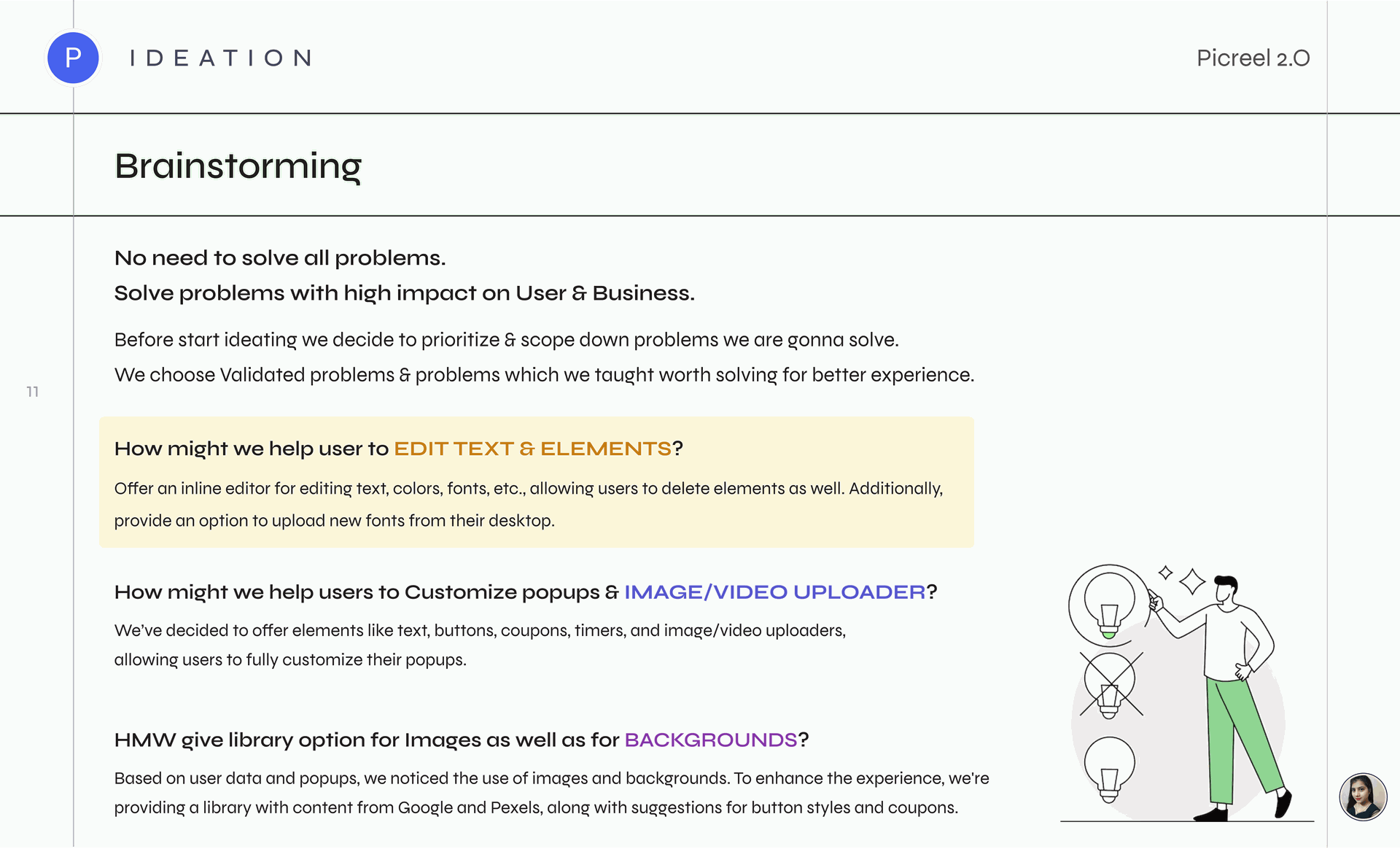This screenshot has height=849, width=1400.
Task: Click the paragraph about fully customizing popups
Action: [480, 645]
